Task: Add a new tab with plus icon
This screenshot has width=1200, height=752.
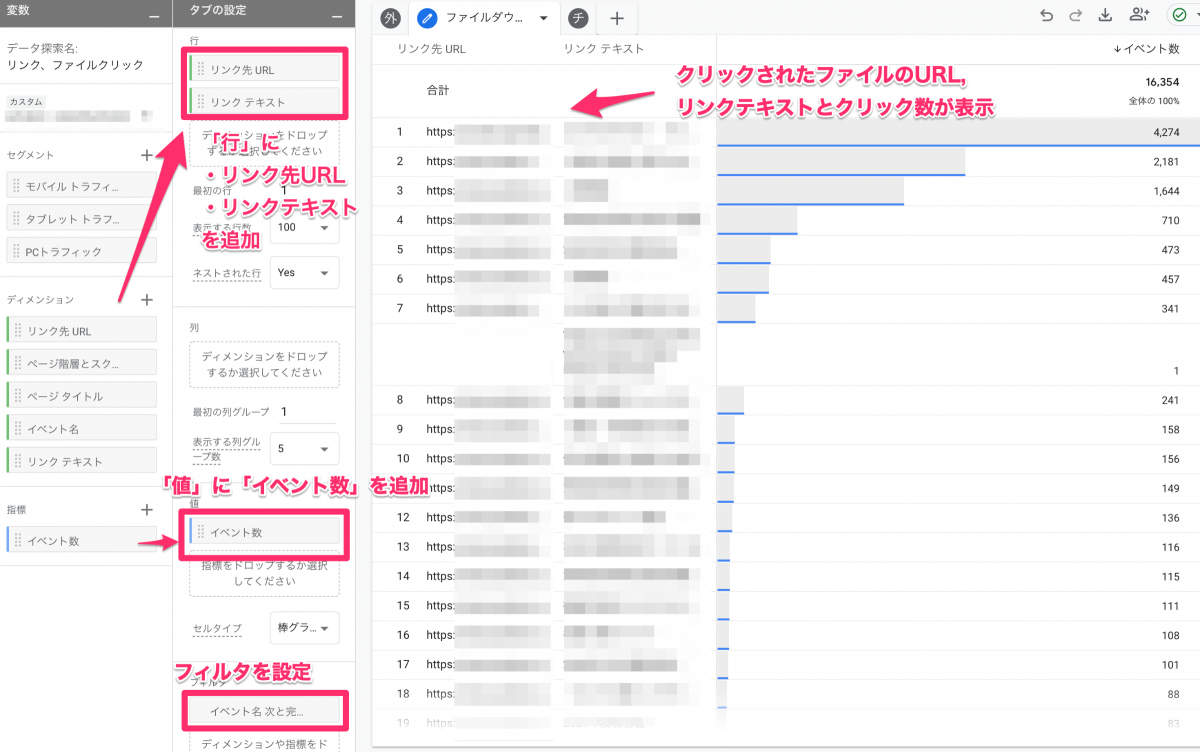Action: [x=617, y=18]
